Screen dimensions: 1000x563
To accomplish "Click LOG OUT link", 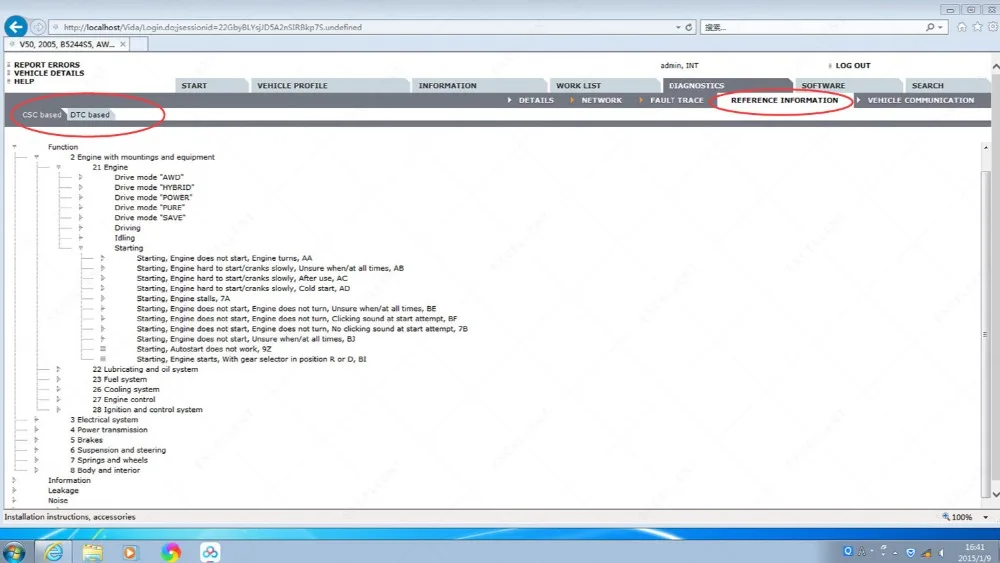I will 853,66.
